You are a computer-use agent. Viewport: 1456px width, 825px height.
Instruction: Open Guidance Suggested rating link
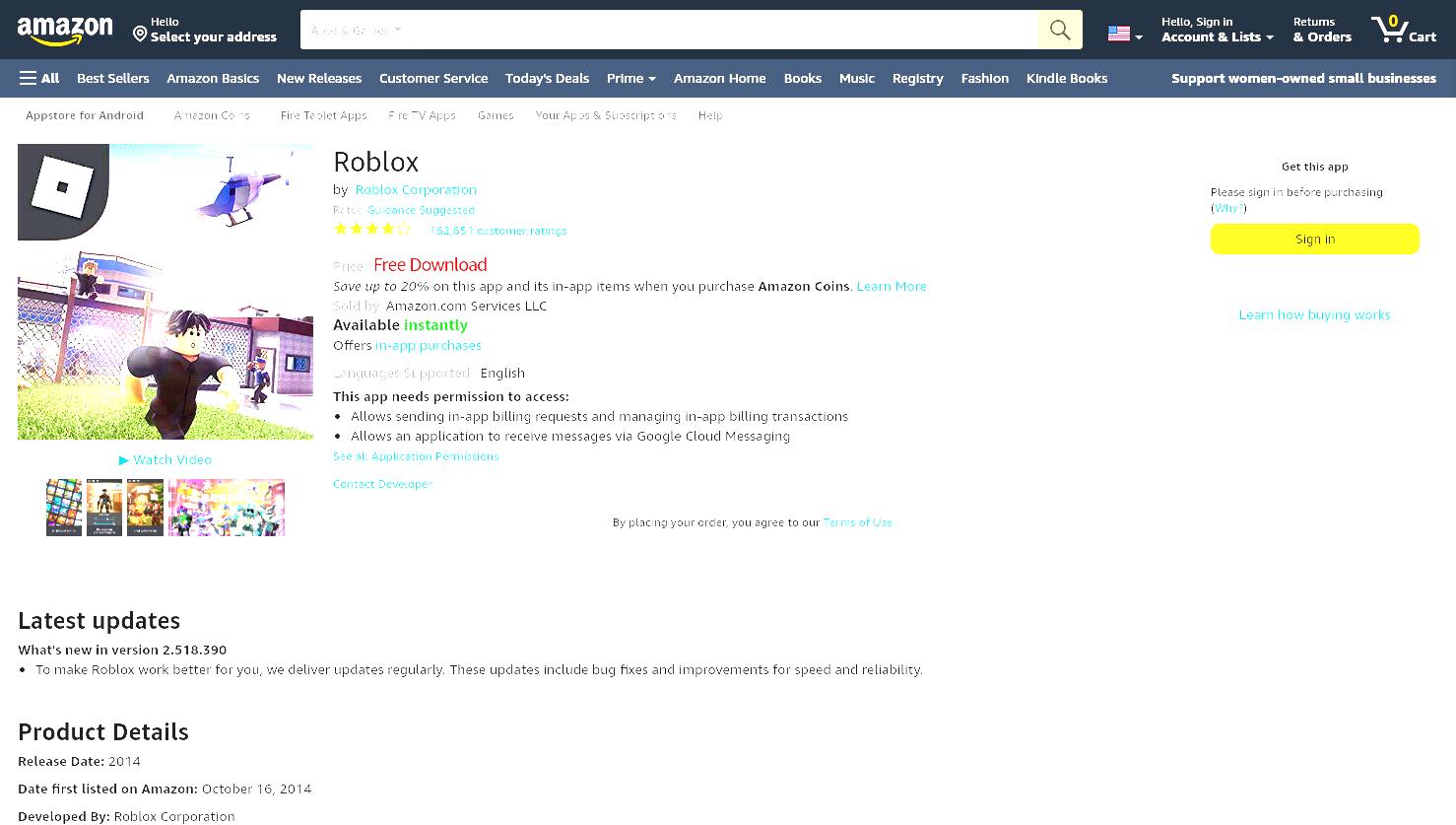pyautogui.click(x=421, y=210)
